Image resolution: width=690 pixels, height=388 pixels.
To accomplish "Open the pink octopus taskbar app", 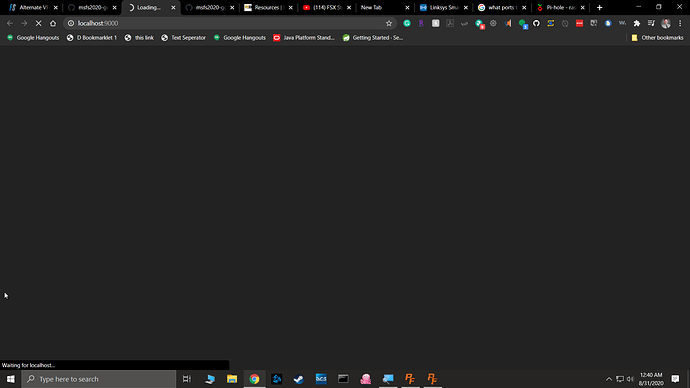I will (366, 379).
